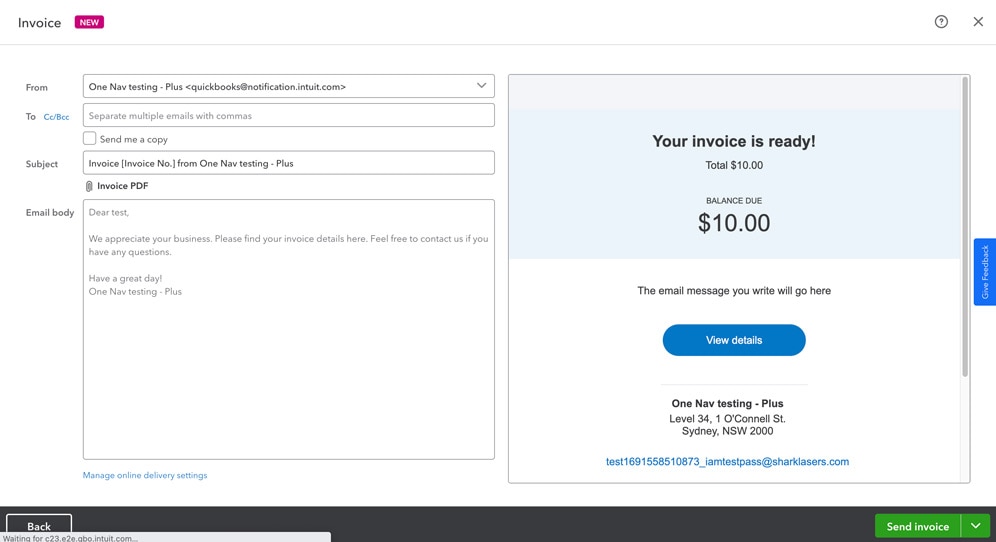Click the NEW badge next to Invoice
The image size is (996, 542).
point(89,22)
